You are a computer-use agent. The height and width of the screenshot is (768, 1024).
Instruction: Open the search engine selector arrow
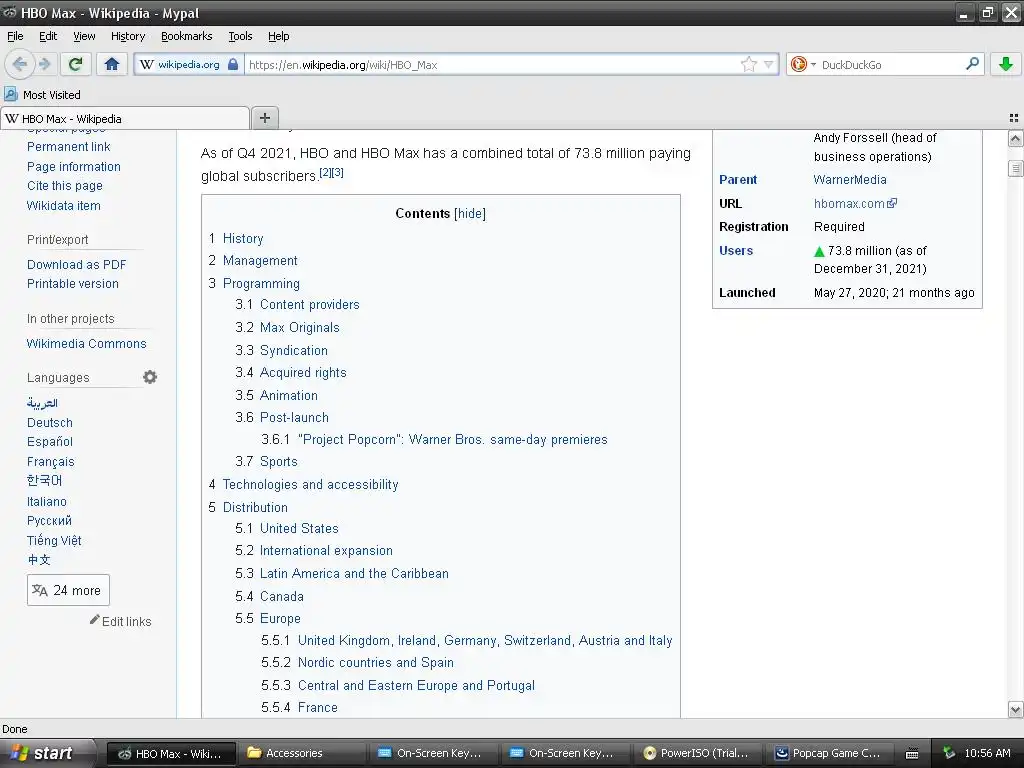[x=813, y=65]
